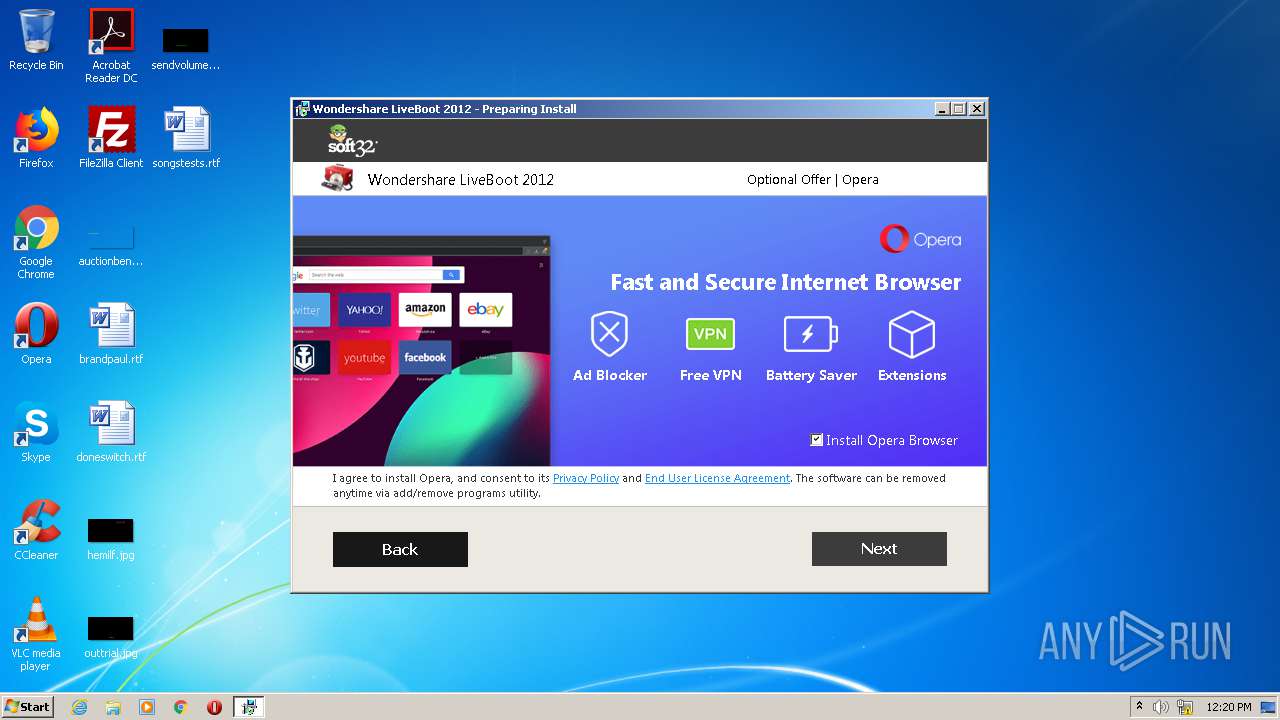Select the LiveBoot installer taskbar button
The image size is (1280, 720).
click(x=249, y=707)
